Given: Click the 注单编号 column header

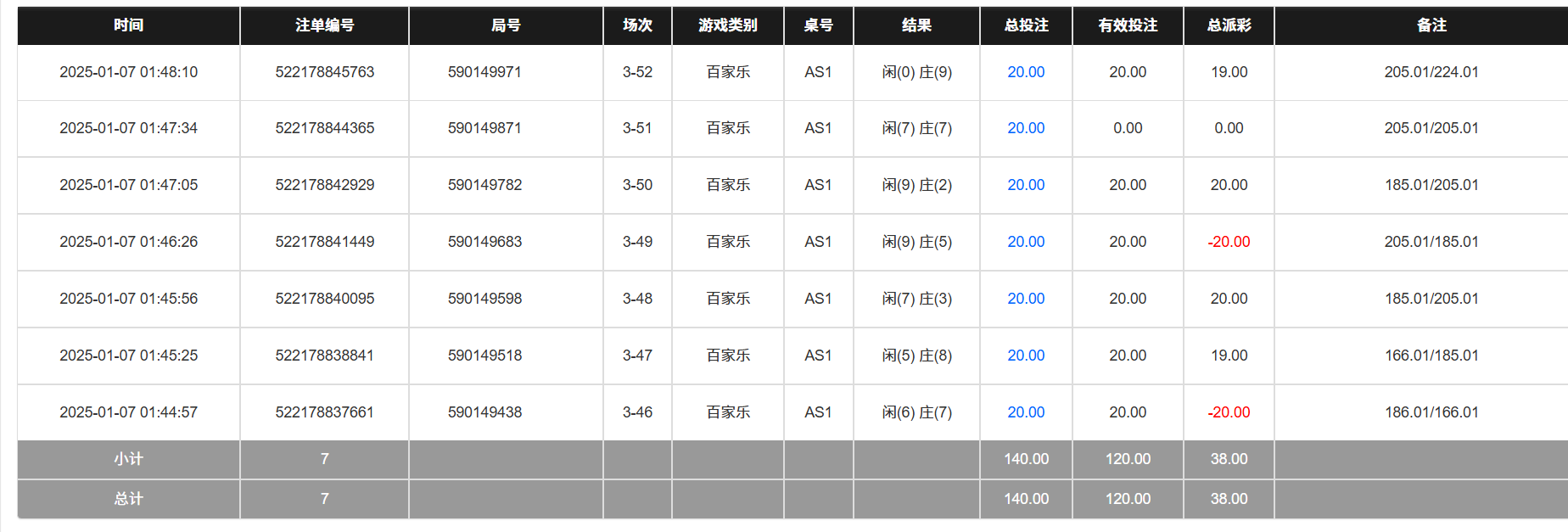Looking at the screenshot, I should 324,25.
